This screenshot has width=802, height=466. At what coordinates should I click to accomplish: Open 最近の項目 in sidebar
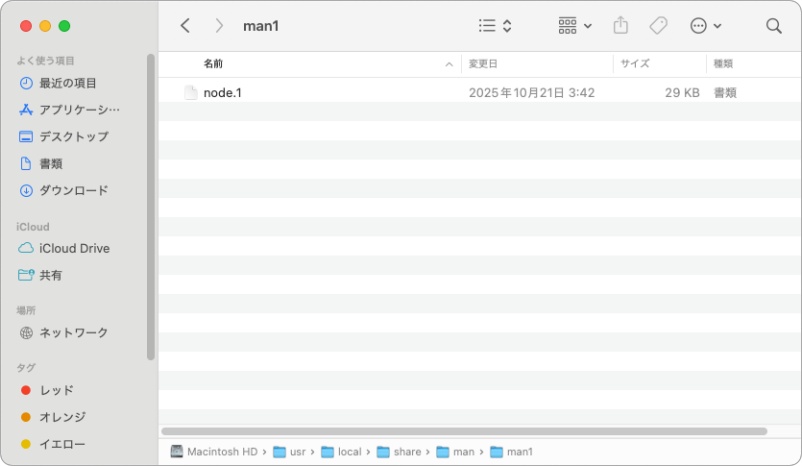68,83
